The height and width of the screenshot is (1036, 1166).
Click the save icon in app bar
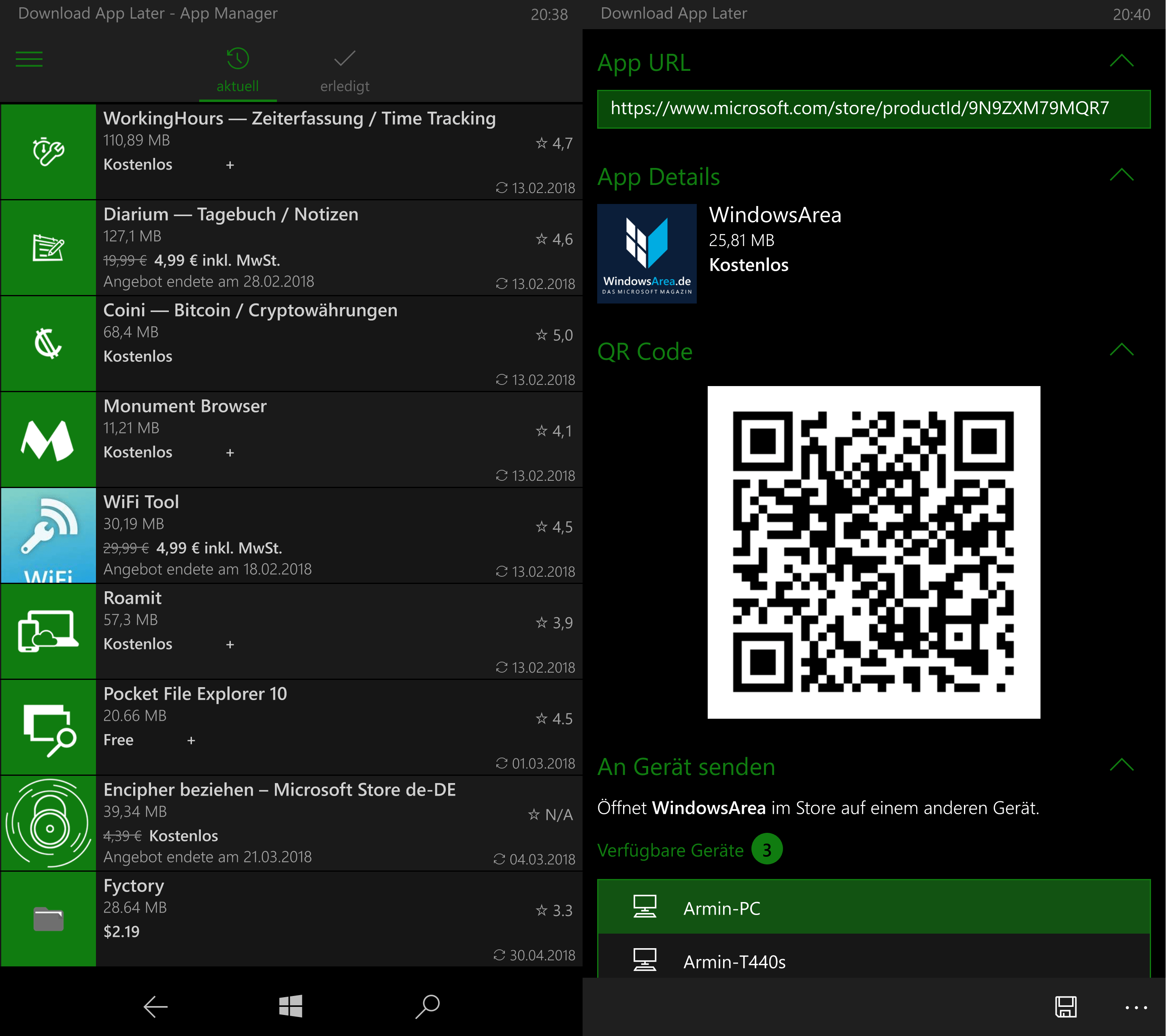(1066, 1007)
